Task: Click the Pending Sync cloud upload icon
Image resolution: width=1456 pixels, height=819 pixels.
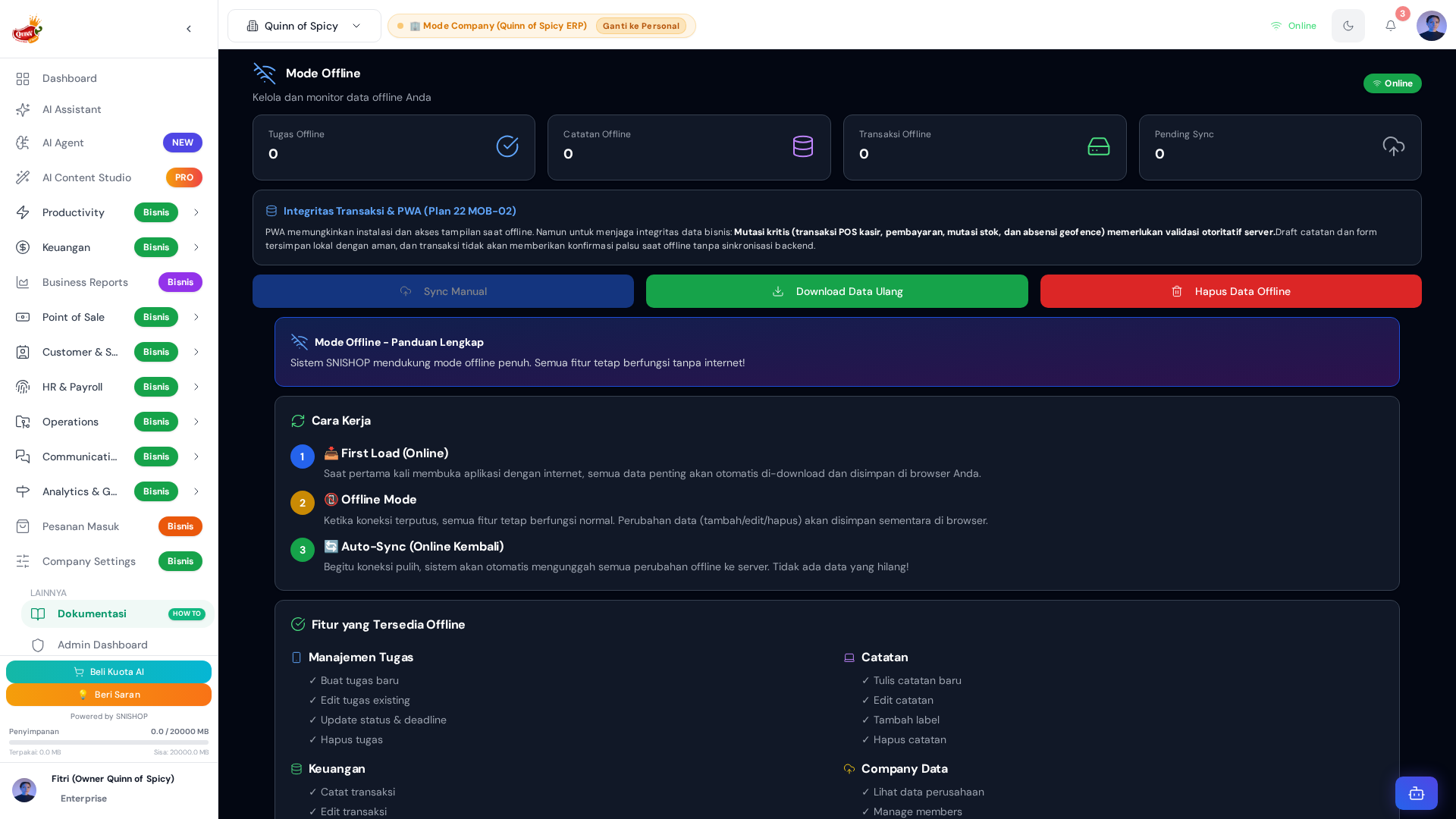Action: tap(1394, 146)
